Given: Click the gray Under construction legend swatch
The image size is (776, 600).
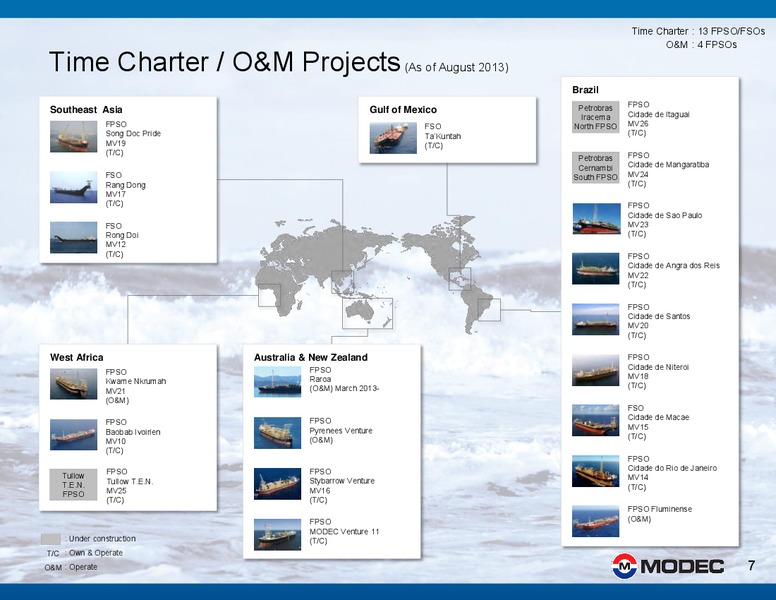Looking at the screenshot, I should [50, 539].
